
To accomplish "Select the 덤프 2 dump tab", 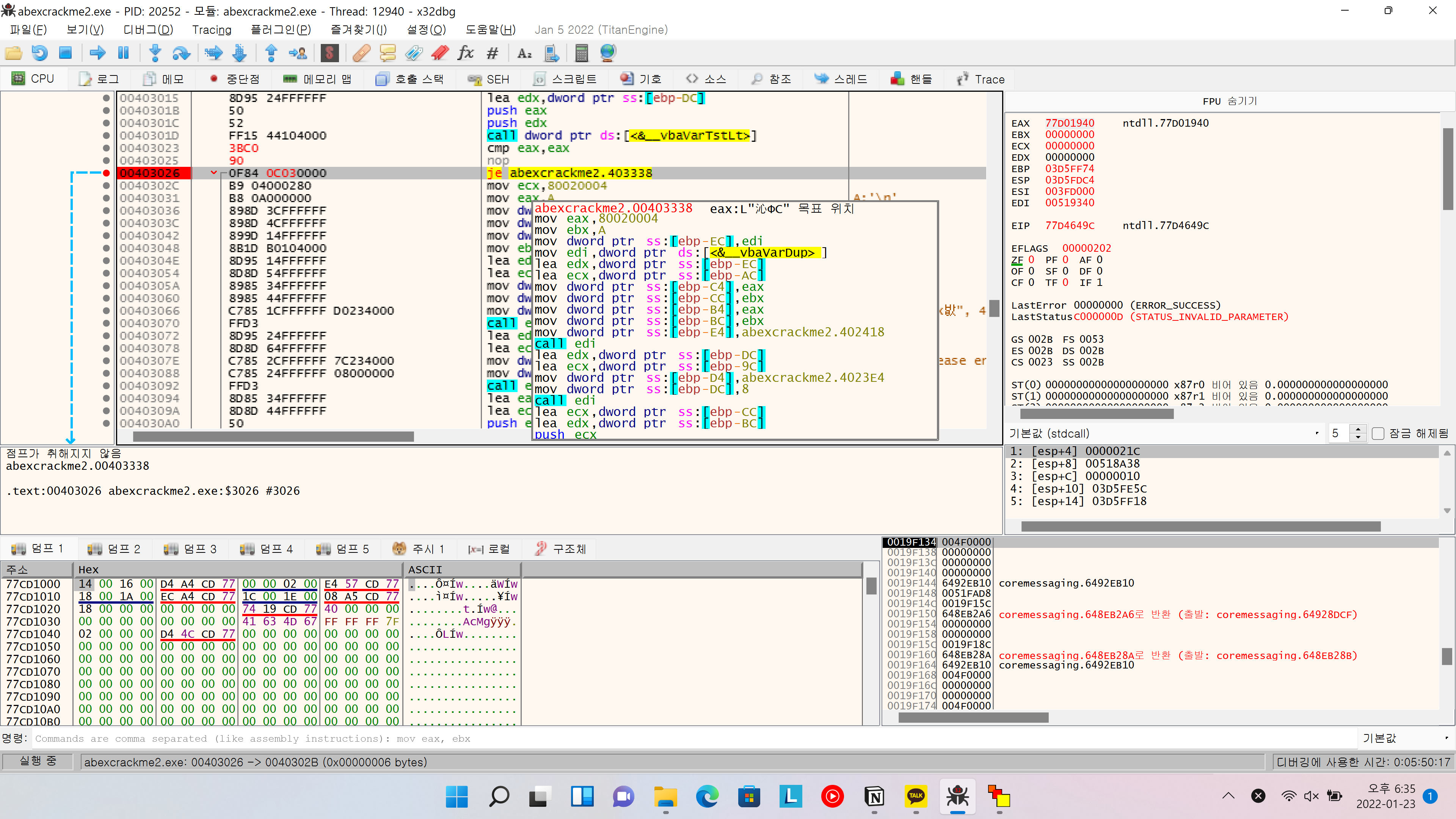I will [x=114, y=549].
